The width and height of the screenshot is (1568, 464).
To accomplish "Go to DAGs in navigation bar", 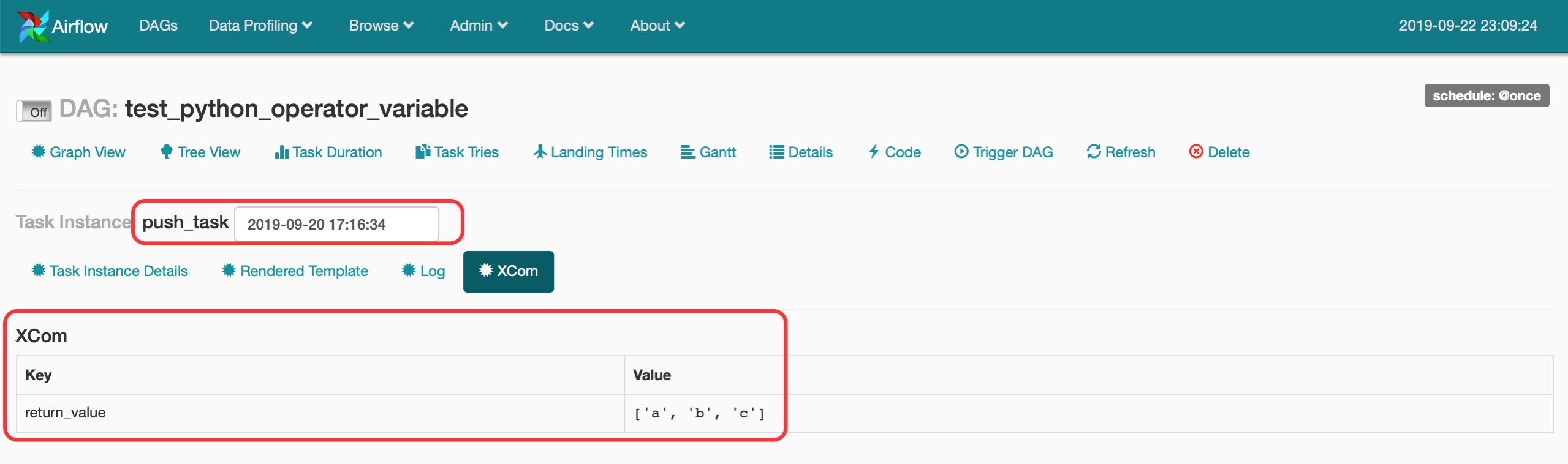I will coord(158,26).
